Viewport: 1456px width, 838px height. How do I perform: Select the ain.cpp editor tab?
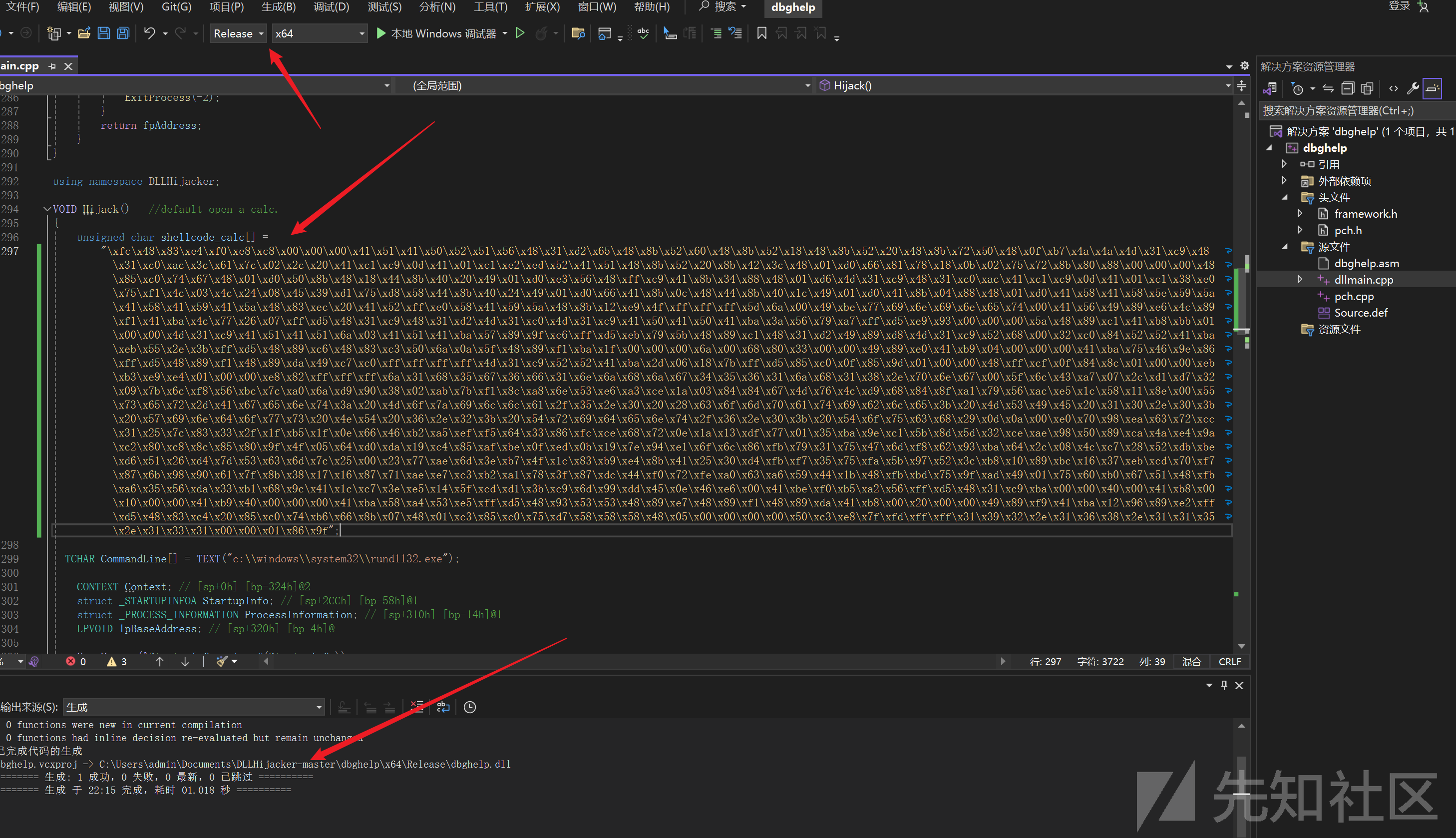[x=20, y=65]
